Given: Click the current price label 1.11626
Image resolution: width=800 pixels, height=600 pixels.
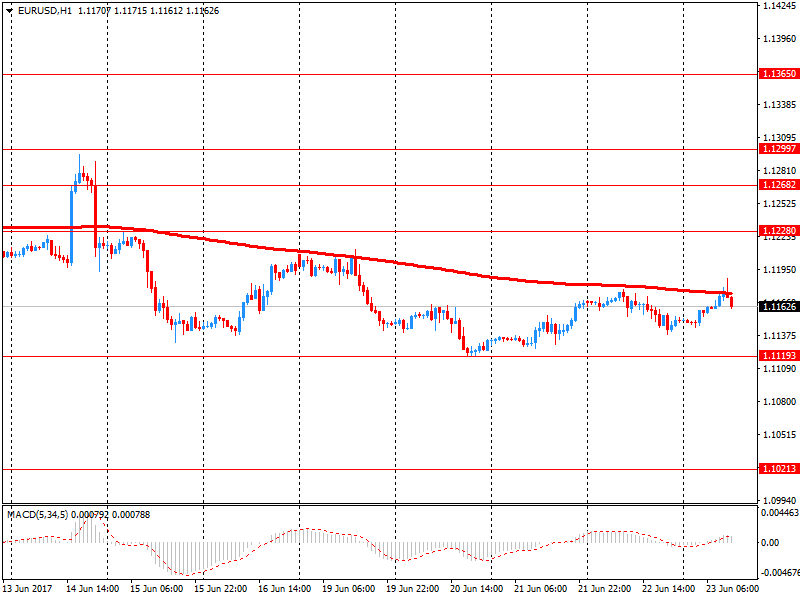Looking at the screenshot, I should pyautogui.click(x=779, y=307).
